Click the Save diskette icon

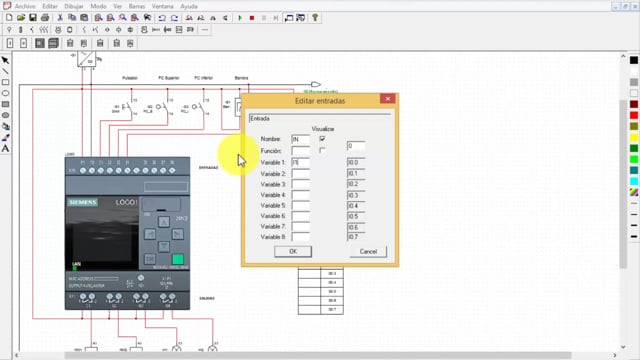33,18
